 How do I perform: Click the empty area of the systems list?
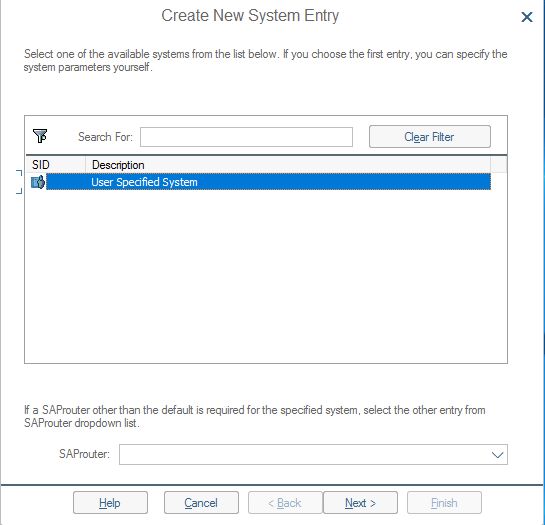[x=266, y=276]
